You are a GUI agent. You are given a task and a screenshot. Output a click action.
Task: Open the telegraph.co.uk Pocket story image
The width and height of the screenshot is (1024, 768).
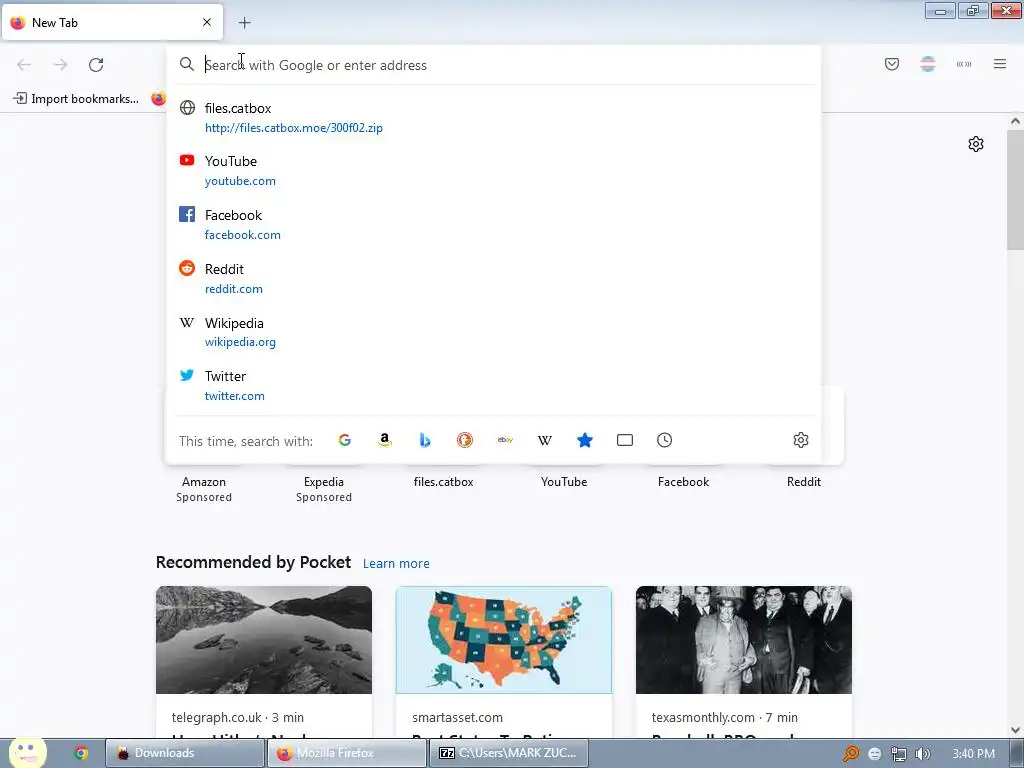[x=264, y=640]
